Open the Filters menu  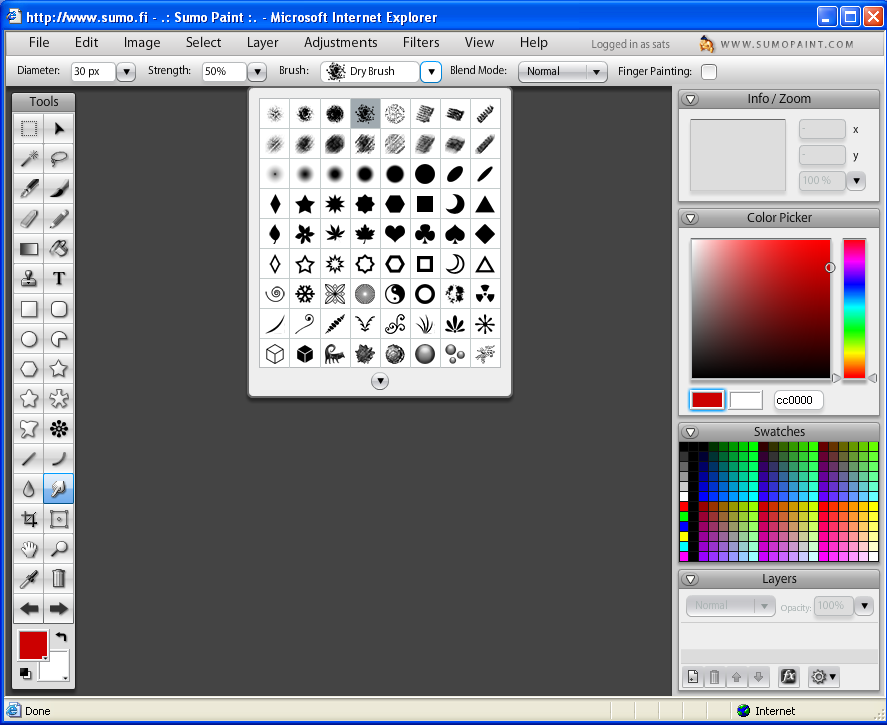tap(421, 43)
